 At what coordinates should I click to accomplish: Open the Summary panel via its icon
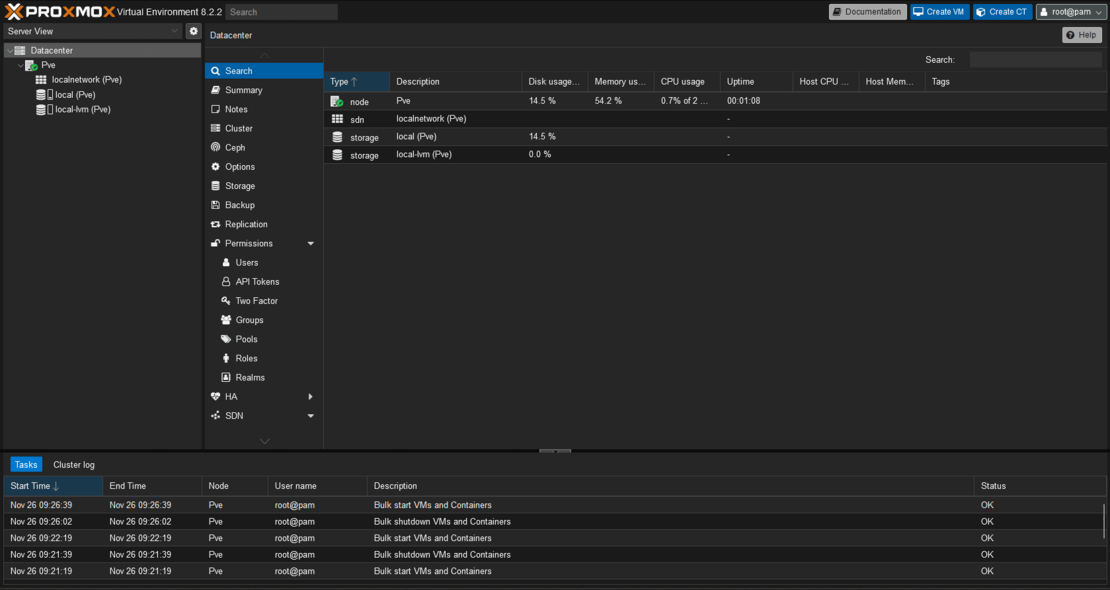pyautogui.click(x=215, y=90)
